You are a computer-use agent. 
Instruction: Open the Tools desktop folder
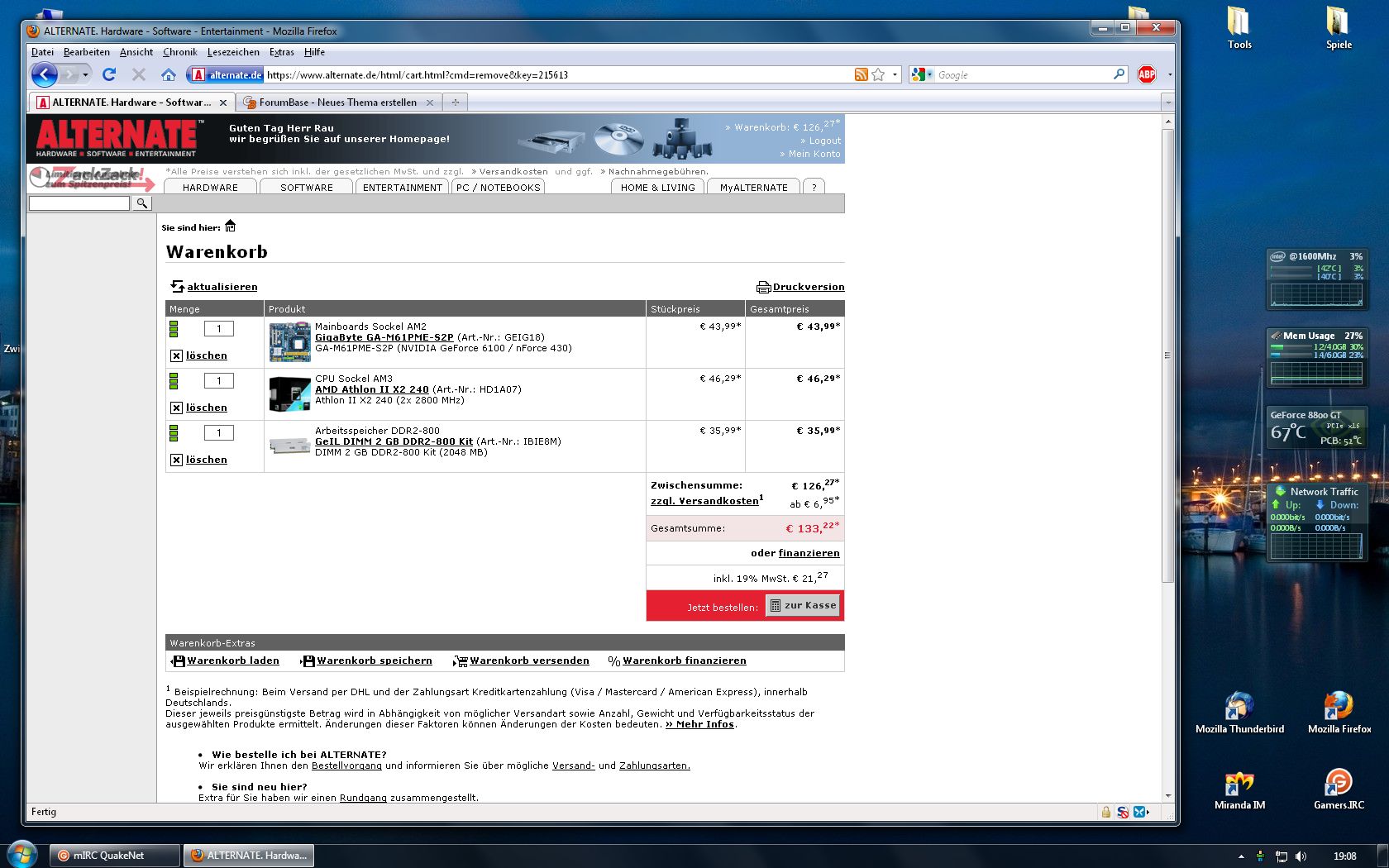(x=1239, y=26)
